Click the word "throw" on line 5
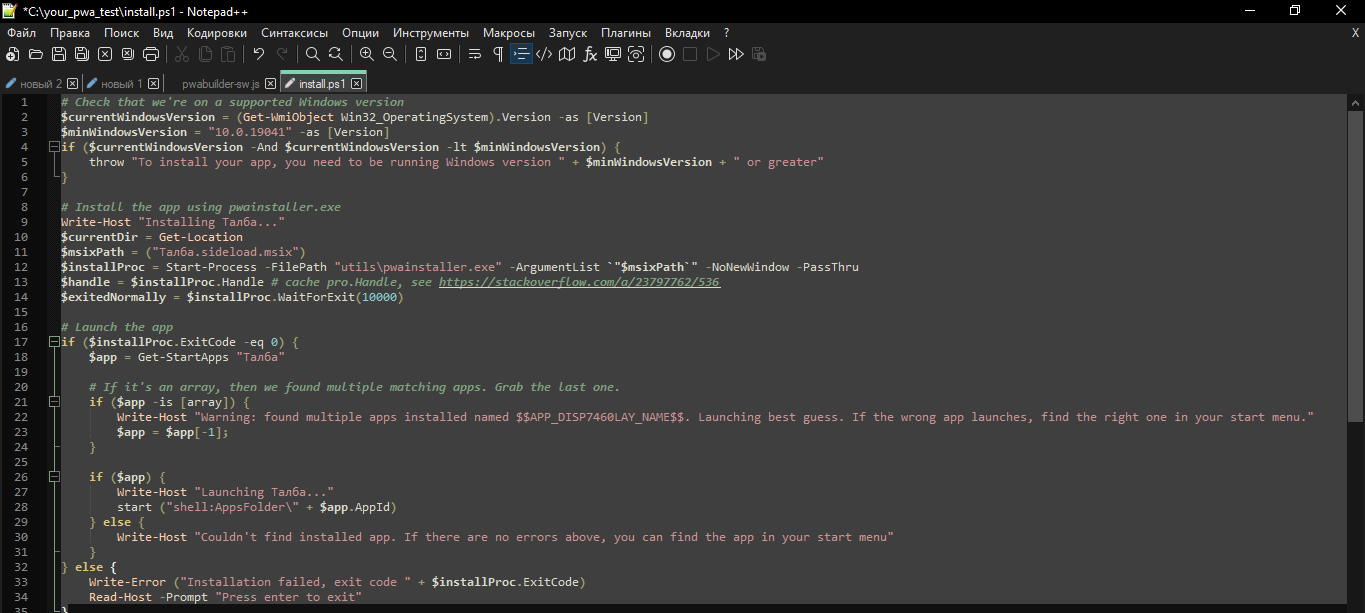Image resolution: width=1365 pixels, height=613 pixels. 107,162
